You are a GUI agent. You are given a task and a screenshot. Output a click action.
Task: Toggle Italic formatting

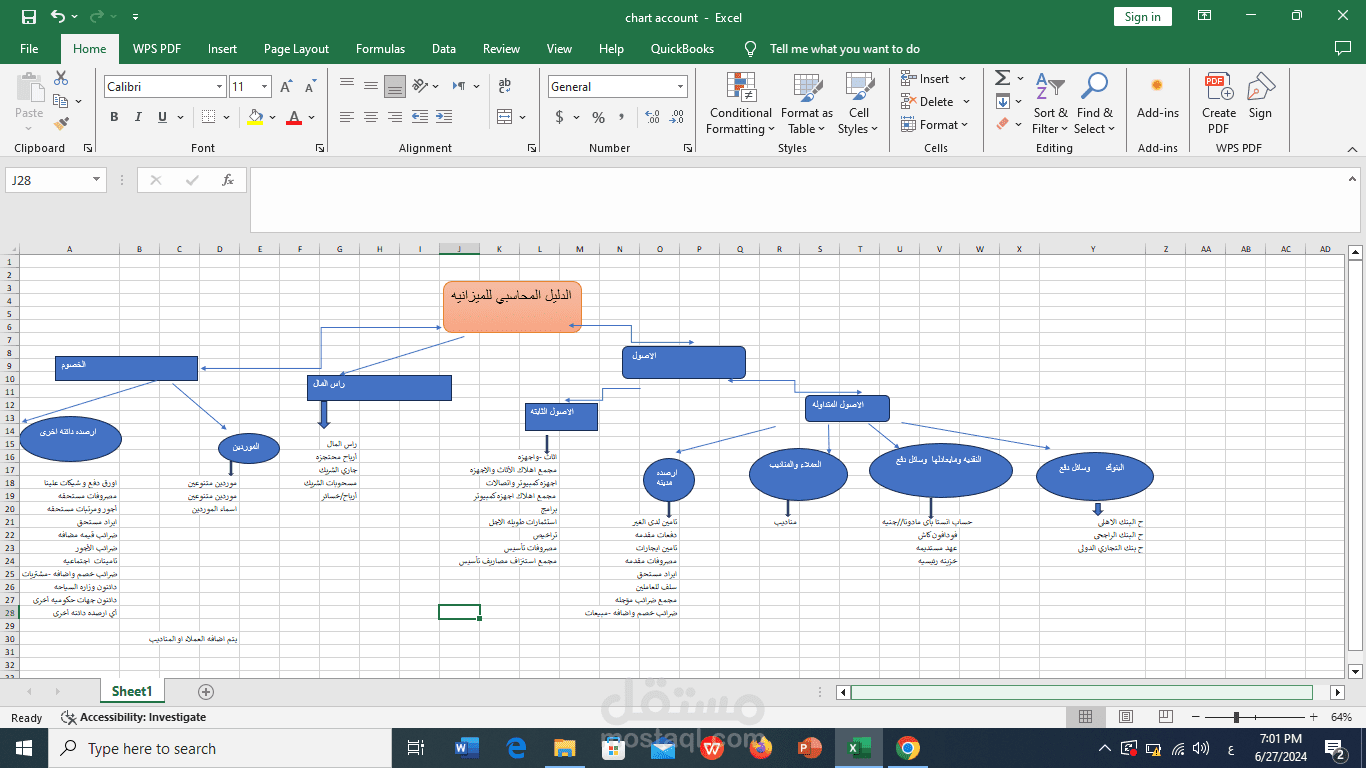click(138, 117)
